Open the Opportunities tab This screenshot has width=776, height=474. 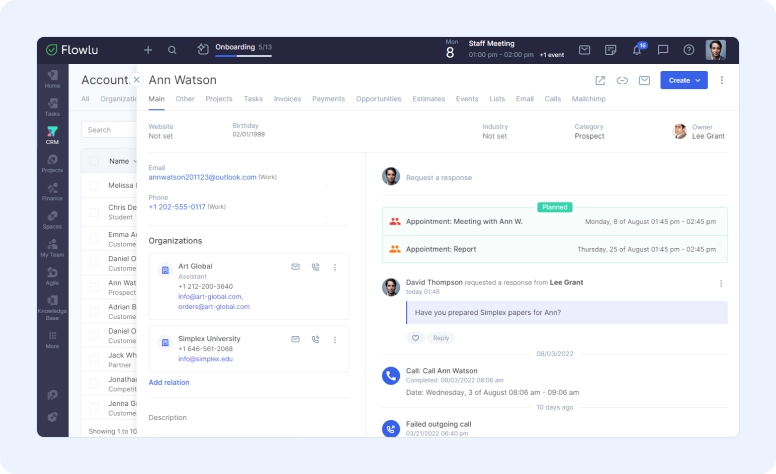(379, 99)
